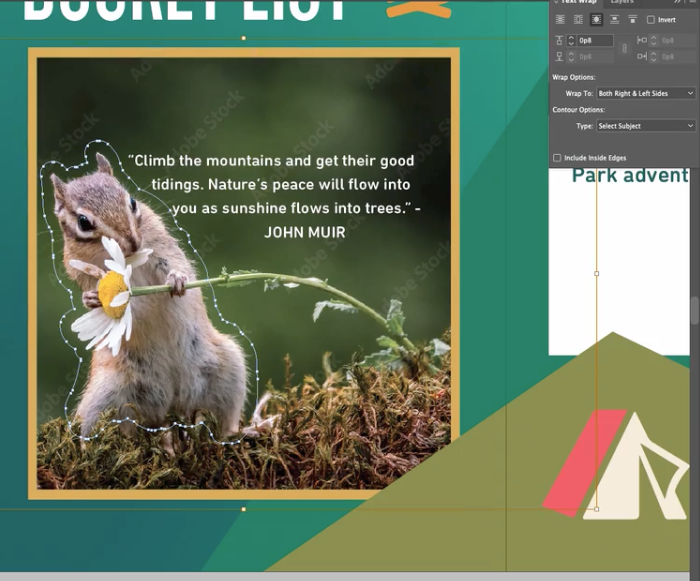Enable the Invert checkbox
Viewport: 700px width, 581px height.
tap(651, 20)
